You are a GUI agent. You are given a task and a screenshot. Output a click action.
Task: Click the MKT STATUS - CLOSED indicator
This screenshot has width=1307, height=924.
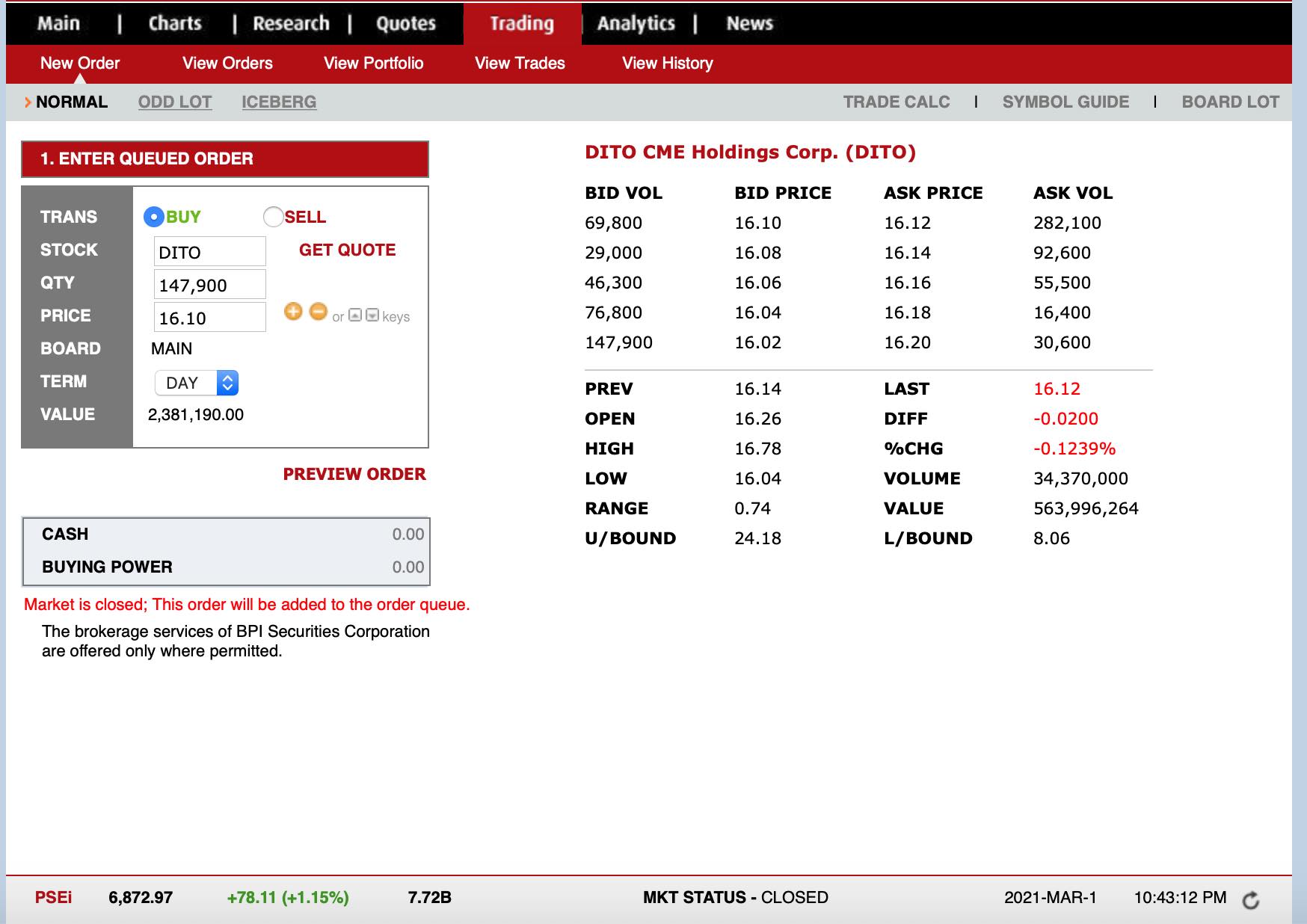tap(736, 897)
